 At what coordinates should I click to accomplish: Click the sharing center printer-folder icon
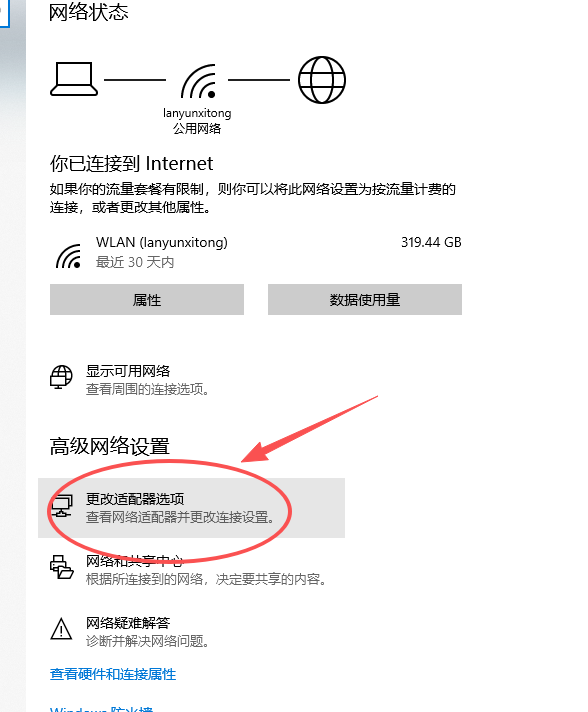[x=61, y=567]
